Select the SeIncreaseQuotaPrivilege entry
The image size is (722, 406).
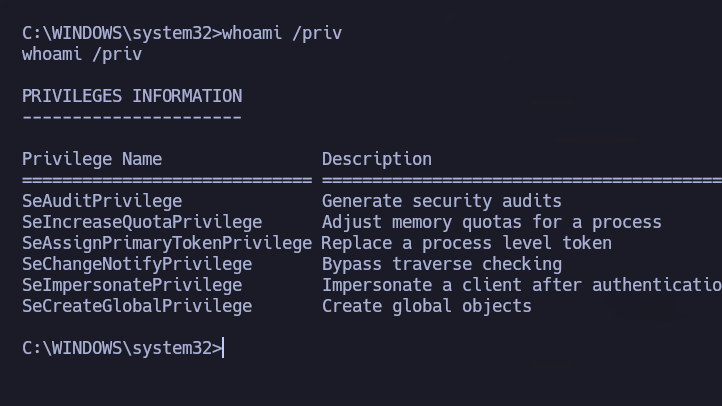coord(142,222)
